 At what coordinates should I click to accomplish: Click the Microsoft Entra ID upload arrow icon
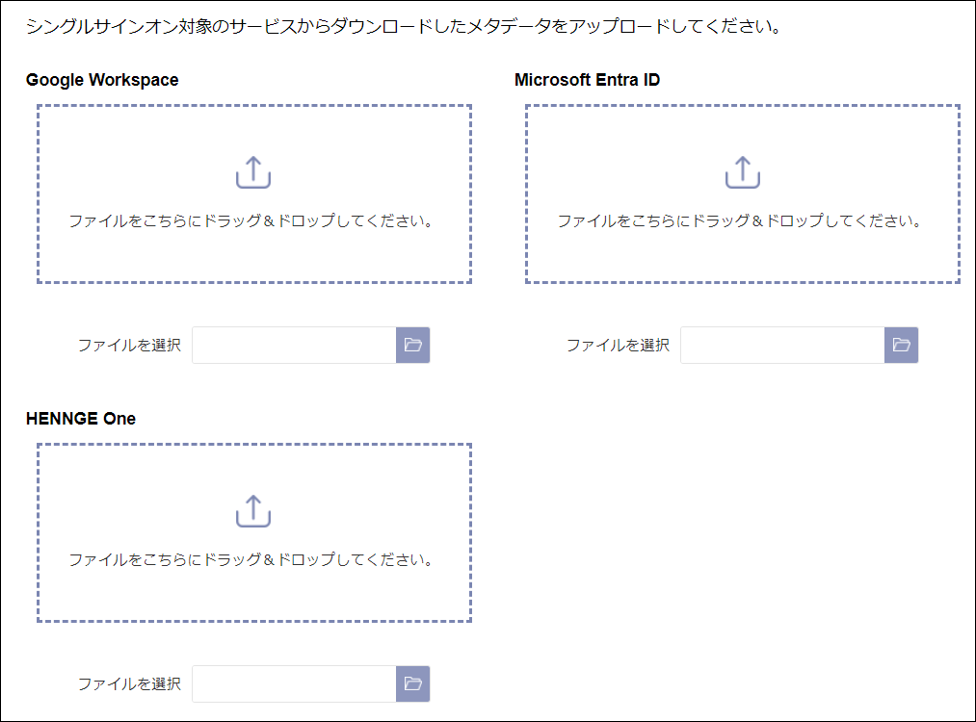coord(743,172)
